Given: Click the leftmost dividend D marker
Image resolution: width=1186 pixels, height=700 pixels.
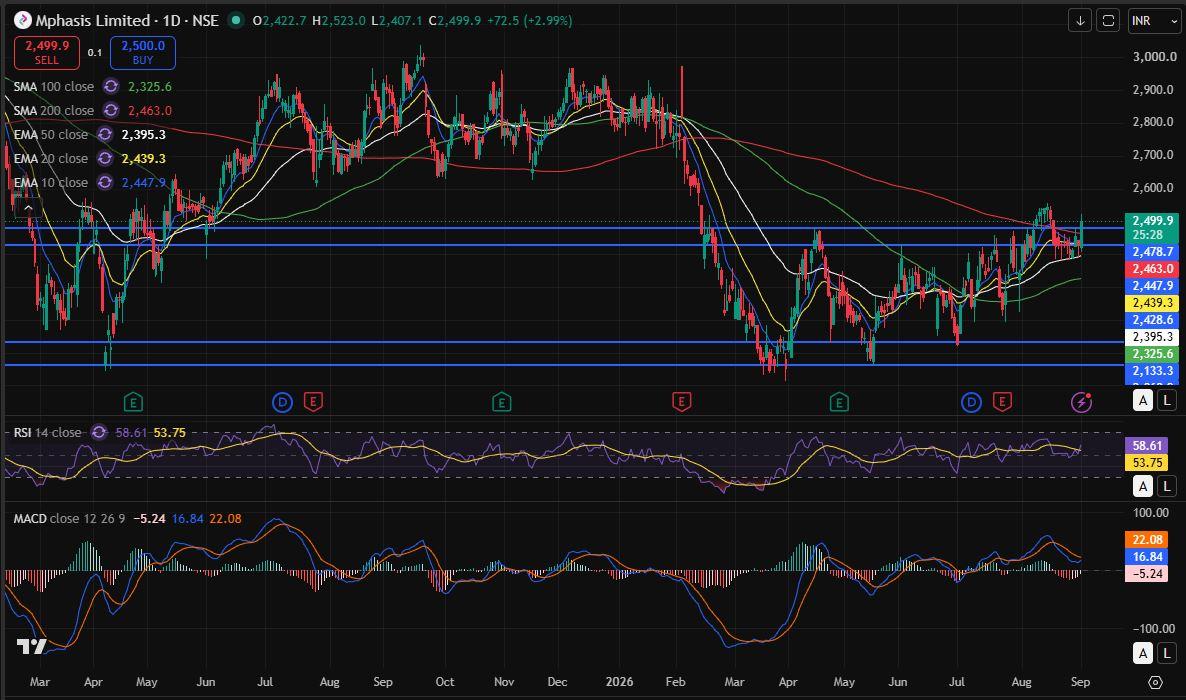Looking at the screenshot, I should (x=282, y=402).
